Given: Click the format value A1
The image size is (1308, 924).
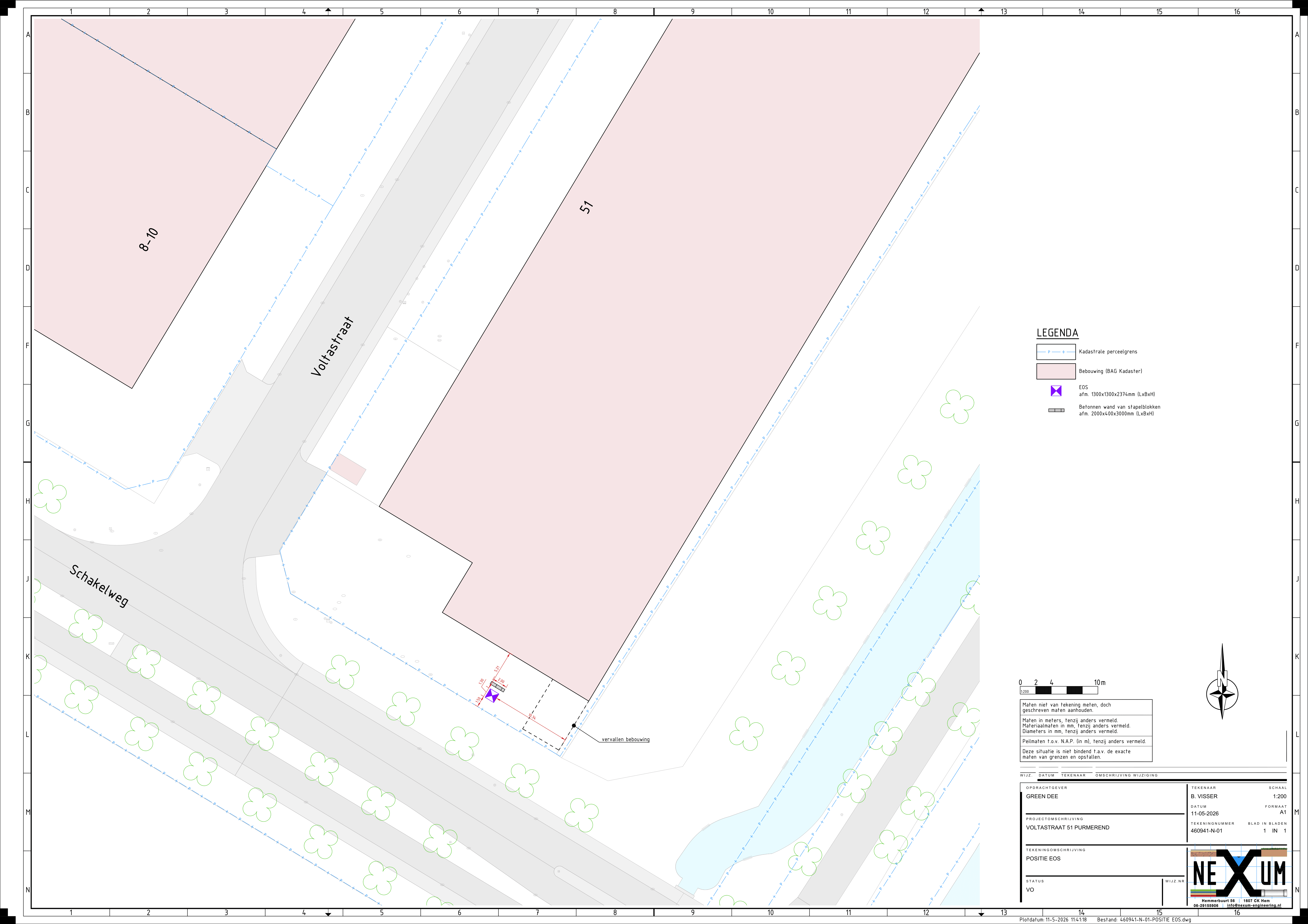Looking at the screenshot, I should [1283, 812].
